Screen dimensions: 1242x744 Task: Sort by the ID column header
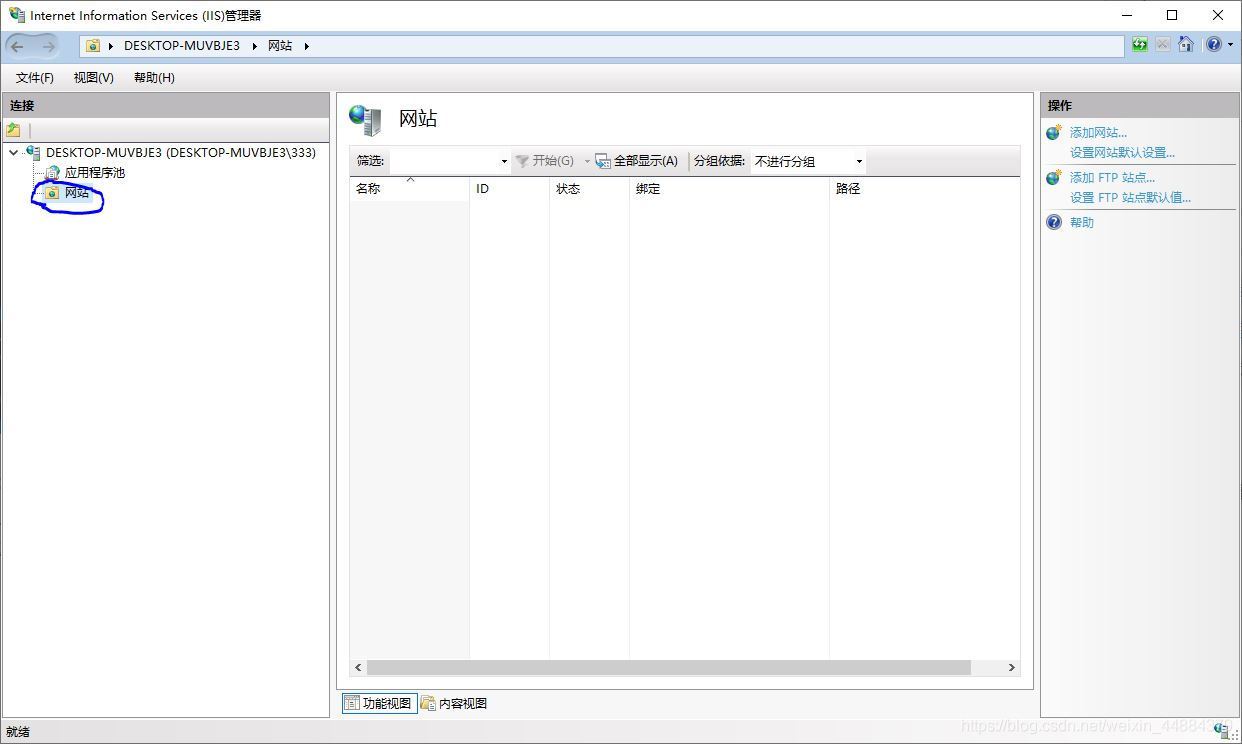(509, 189)
